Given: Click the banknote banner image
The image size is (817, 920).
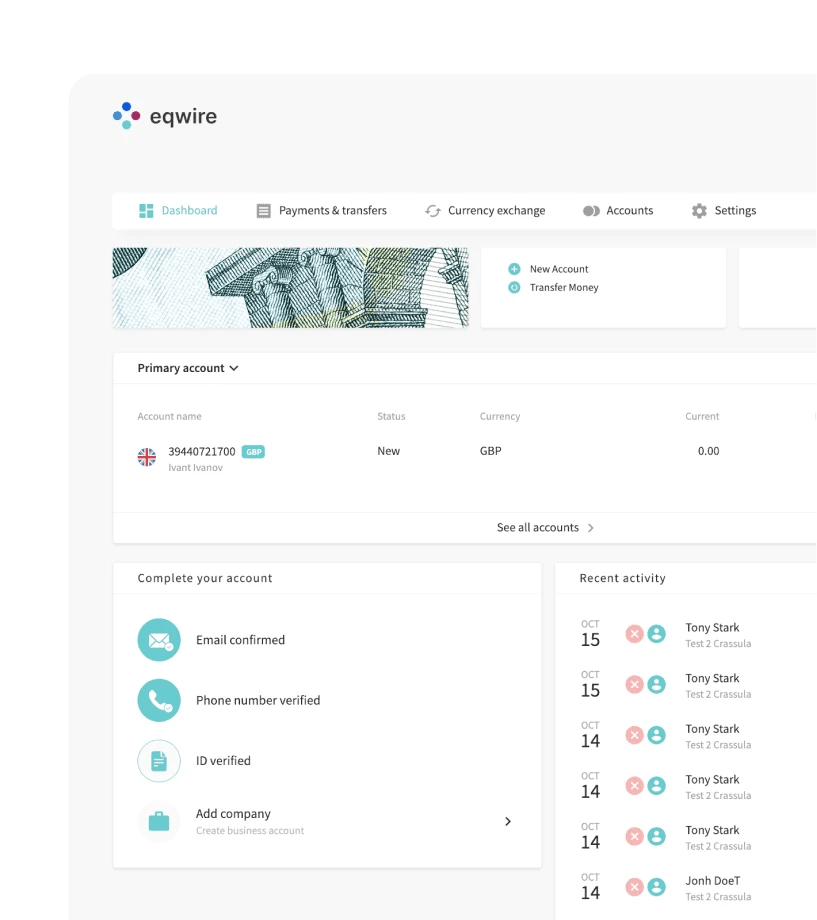Looking at the screenshot, I should pos(291,288).
